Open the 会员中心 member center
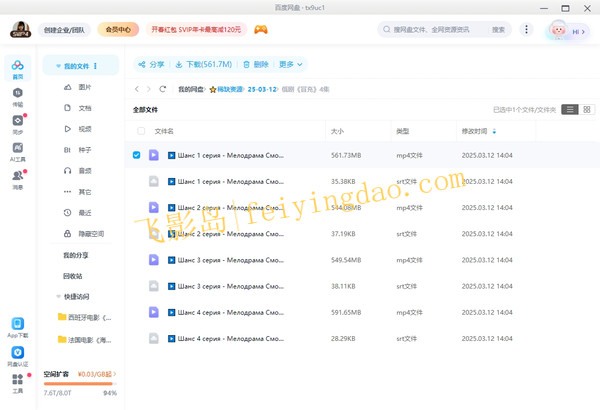This screenshot has width=600, height=410. tap(118, 29)
